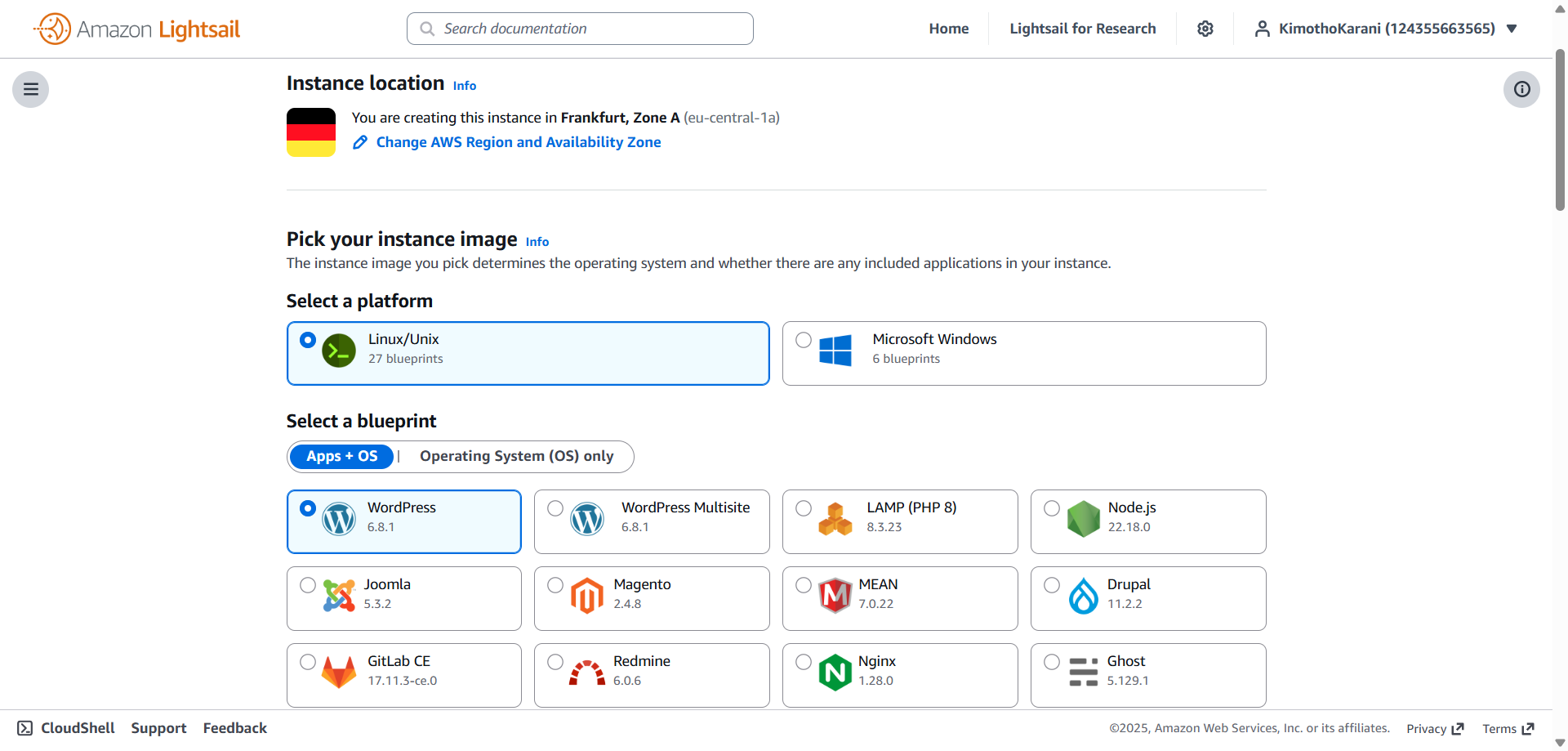Viewport: 1568px width, 751px height.
Task: Click the Drupal droplet icon
Action: pyautogui.click(x=1083, y=596)
